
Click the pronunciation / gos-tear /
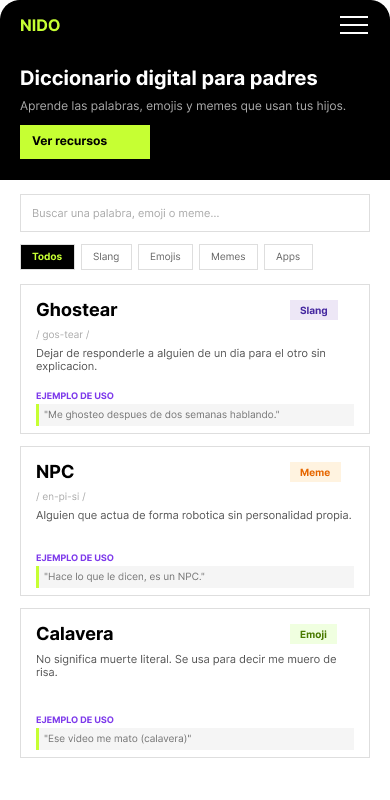63,335
